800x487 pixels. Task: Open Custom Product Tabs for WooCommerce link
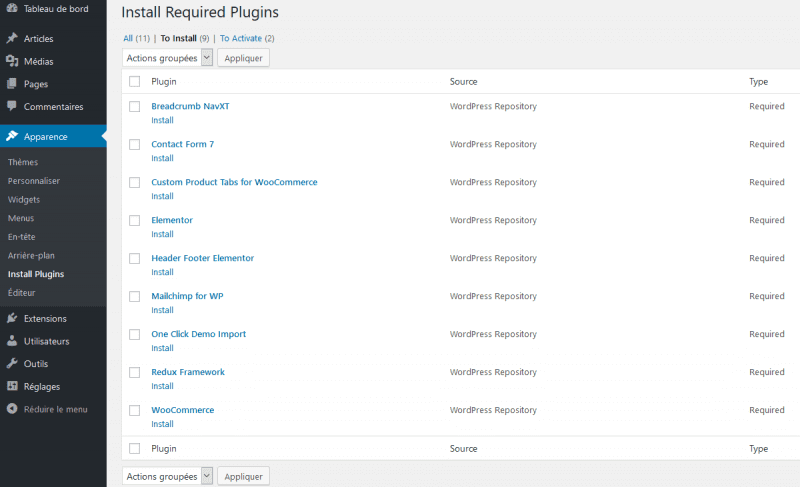(234, 182)
